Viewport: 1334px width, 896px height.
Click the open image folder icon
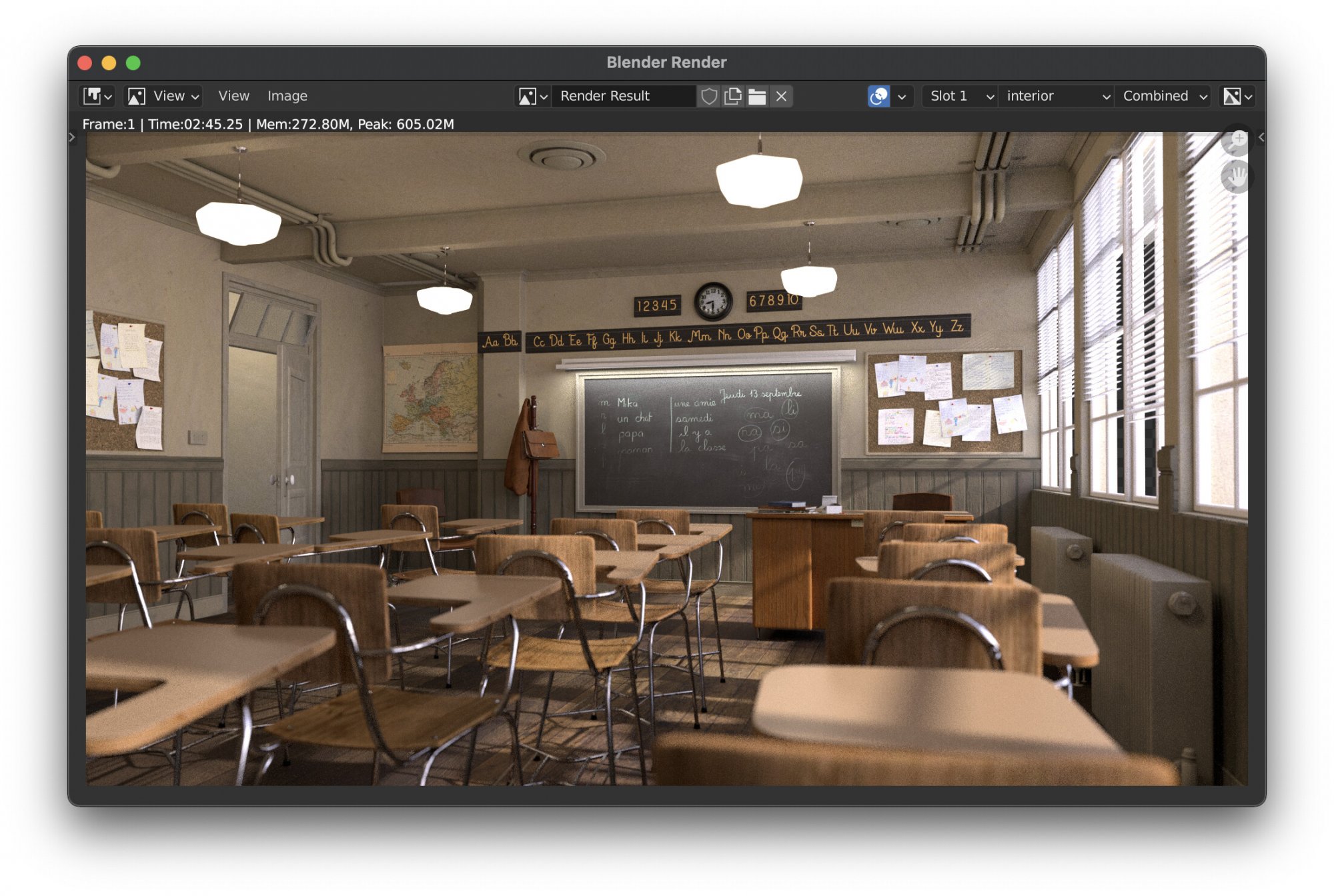pyautogui.click(x=757, y=96)
